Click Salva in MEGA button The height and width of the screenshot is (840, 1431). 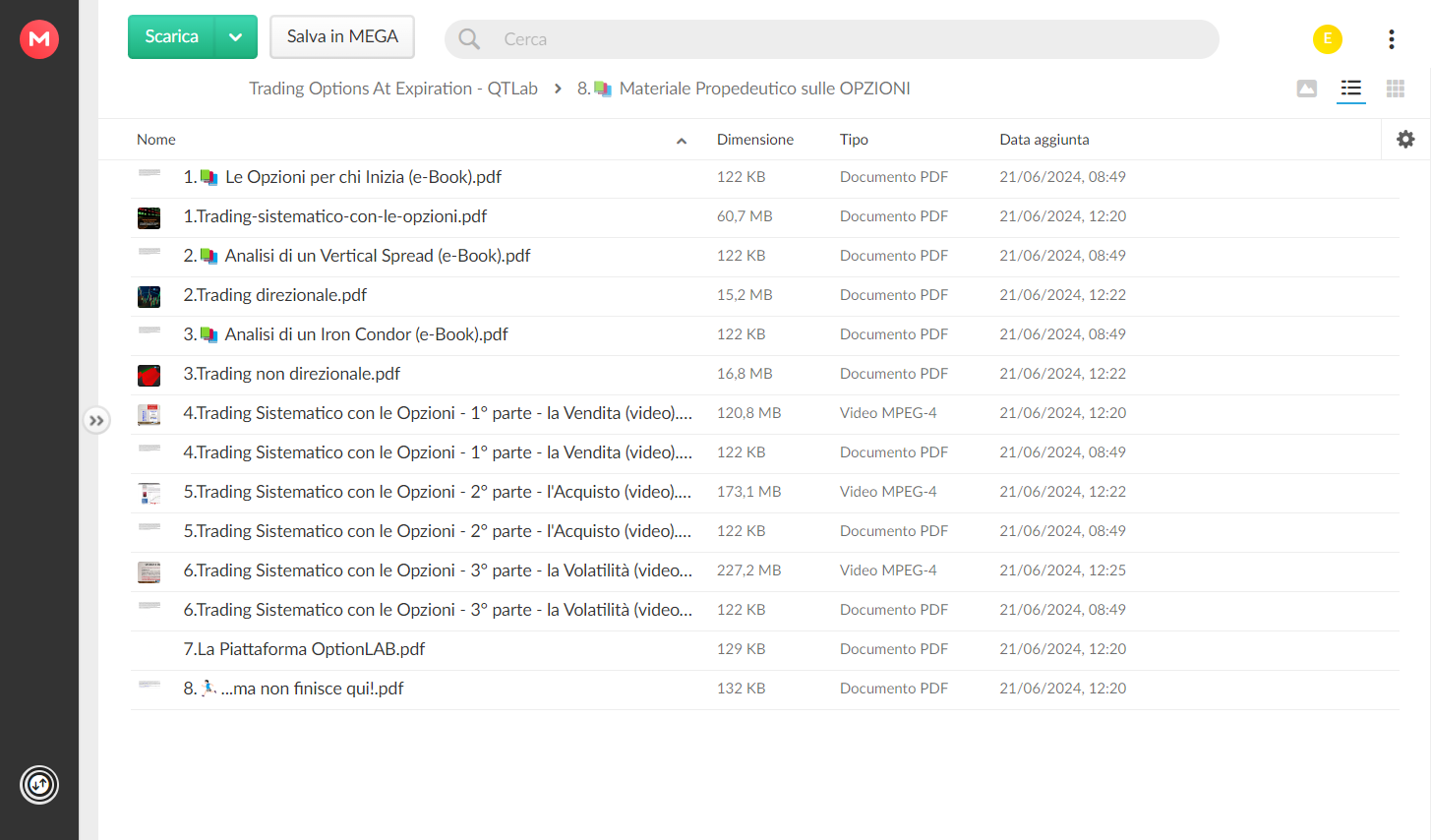pyautogui.click(x=342, y=37)
